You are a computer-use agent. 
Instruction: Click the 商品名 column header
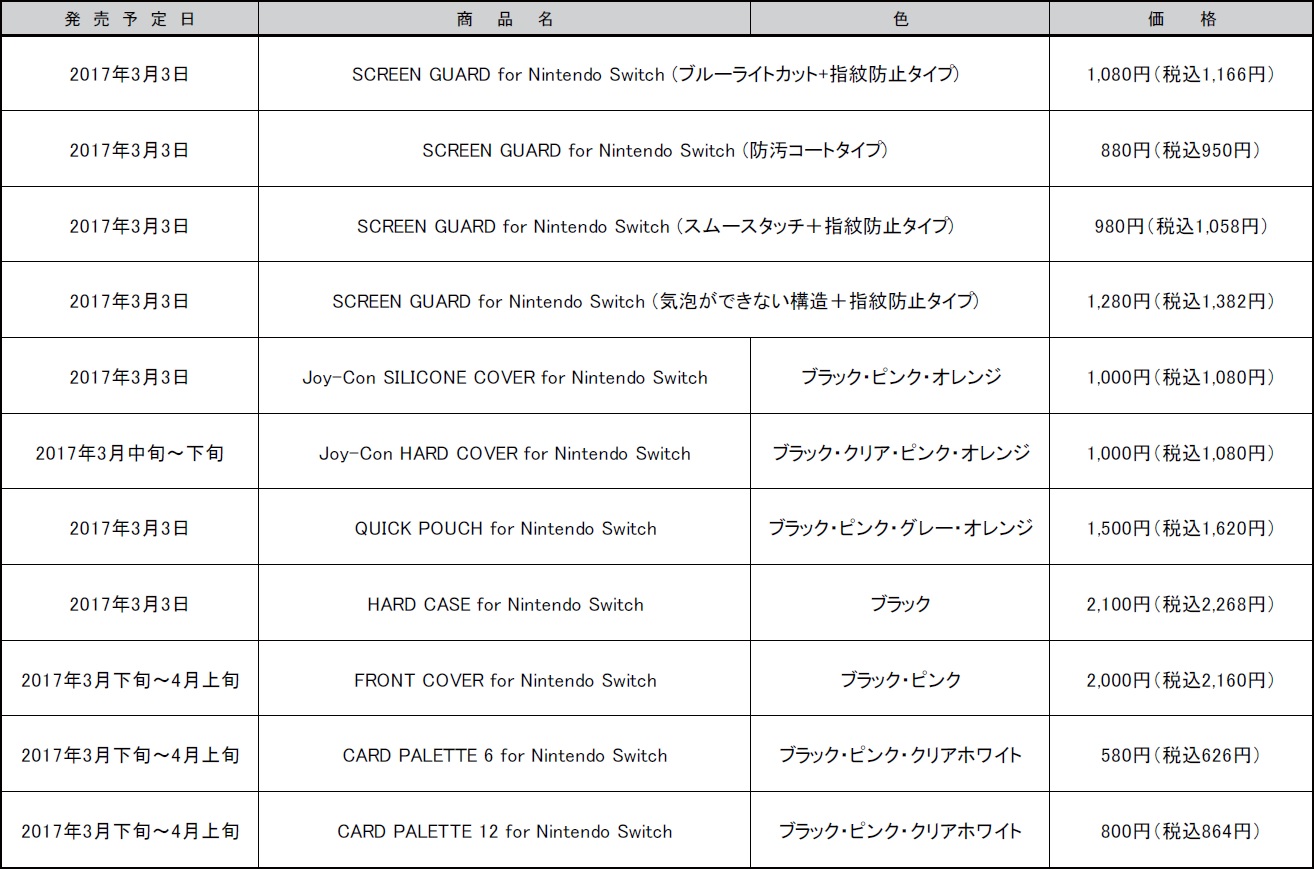[504, 19]
